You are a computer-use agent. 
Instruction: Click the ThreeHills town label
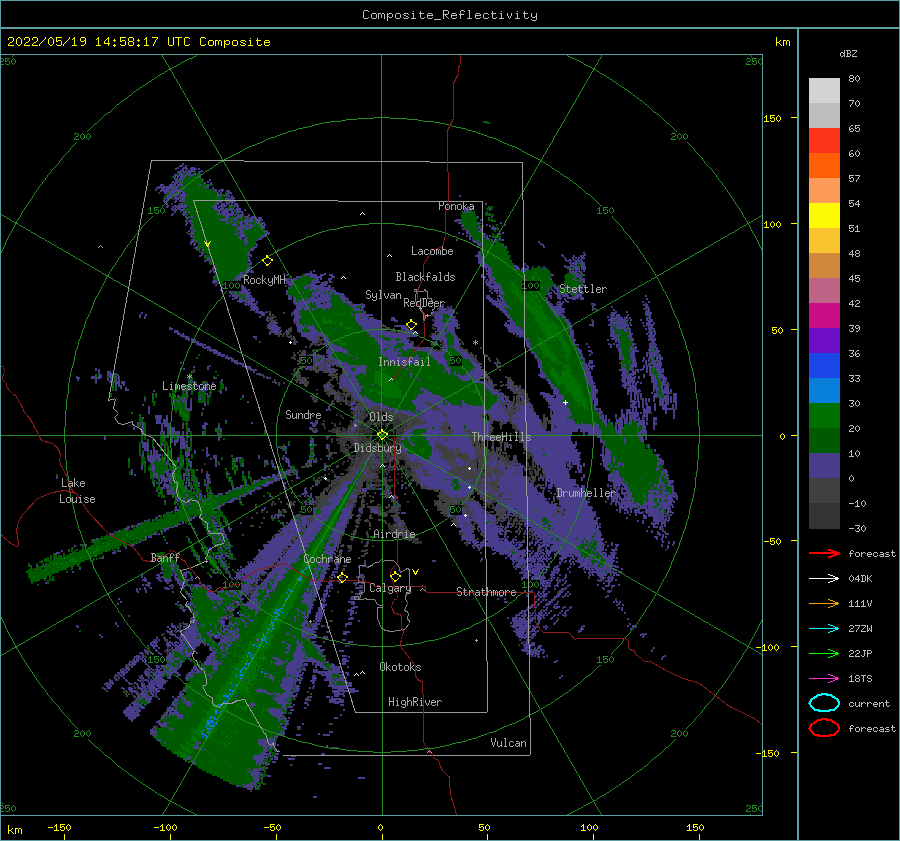pyautogui.click(x=502, y=437)
